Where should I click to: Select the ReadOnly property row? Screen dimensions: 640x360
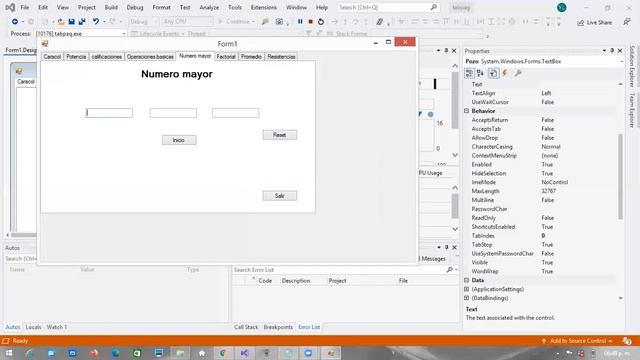[540, 218]
